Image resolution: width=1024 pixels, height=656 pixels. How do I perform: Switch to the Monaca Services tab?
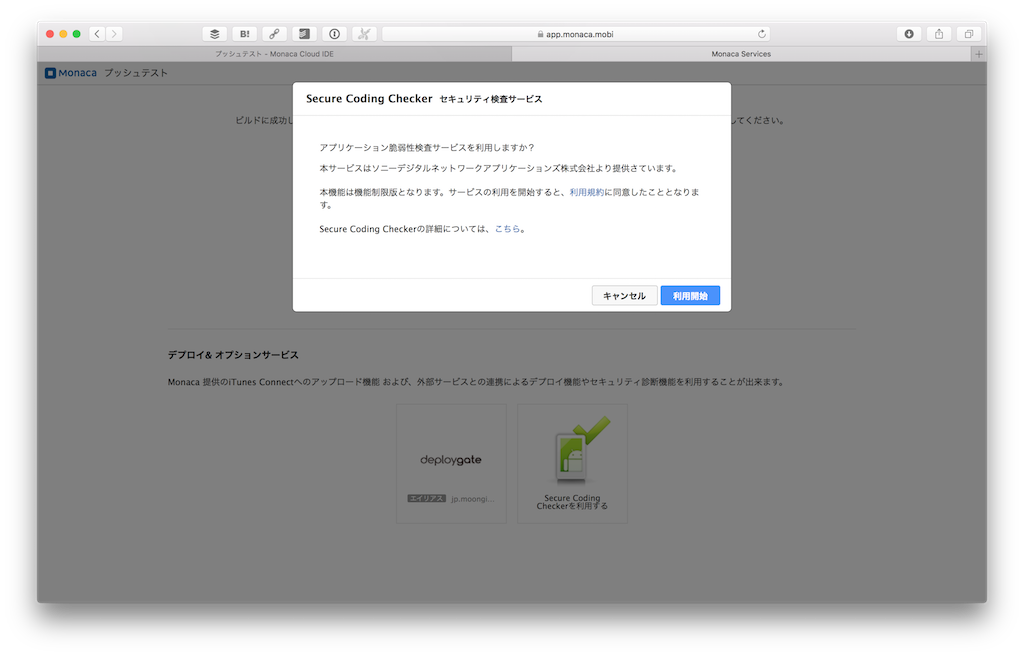(741, 54)
